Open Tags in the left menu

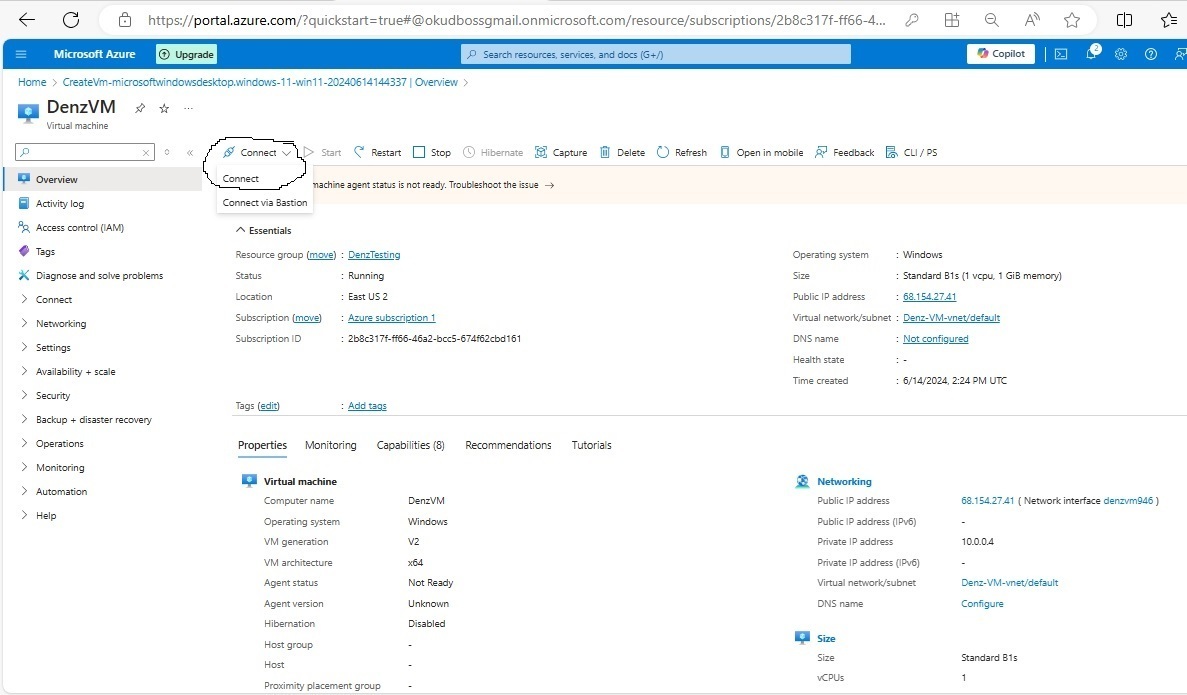pos(45,251)
